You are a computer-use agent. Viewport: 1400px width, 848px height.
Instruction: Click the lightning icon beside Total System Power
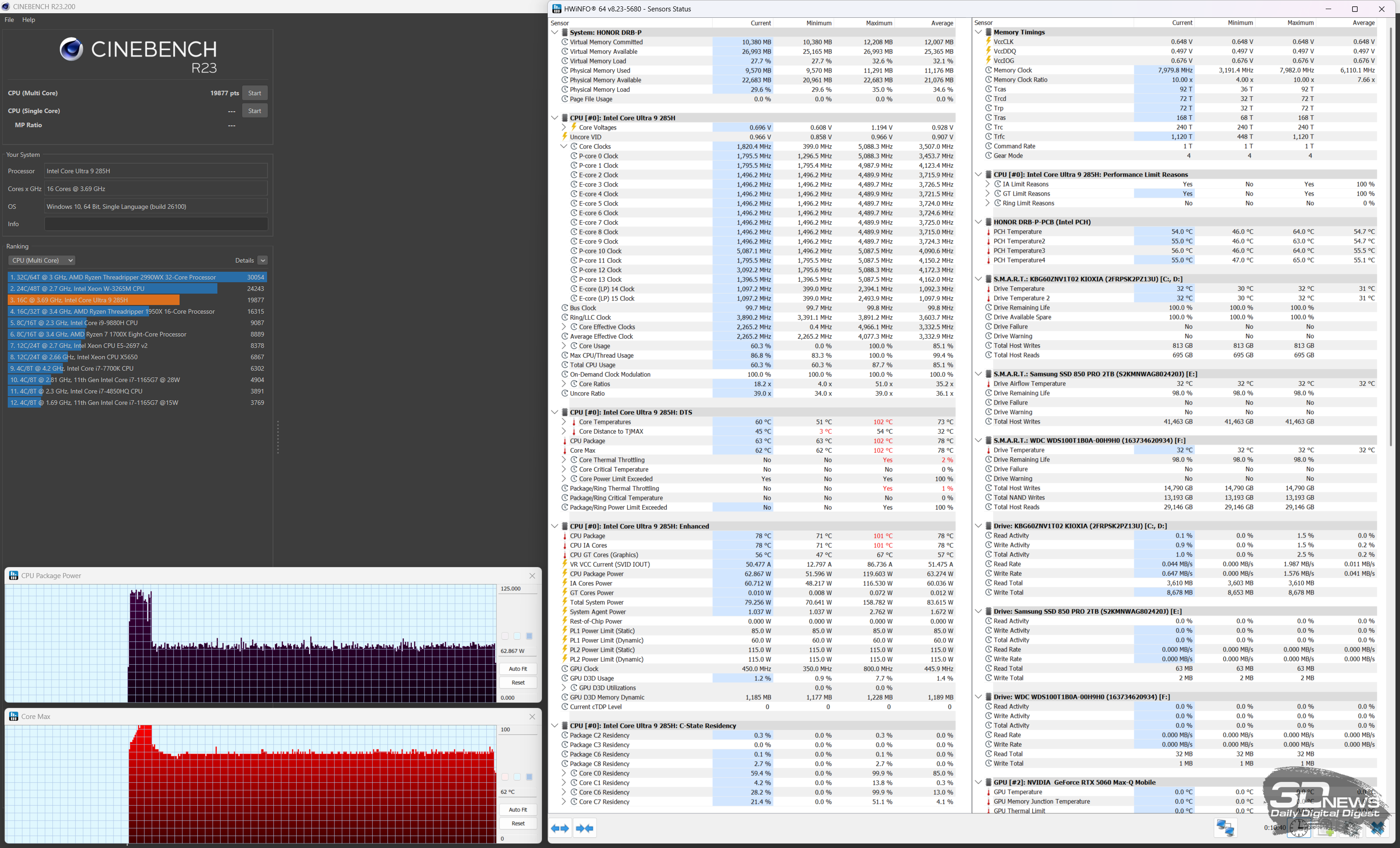[565, 602]
